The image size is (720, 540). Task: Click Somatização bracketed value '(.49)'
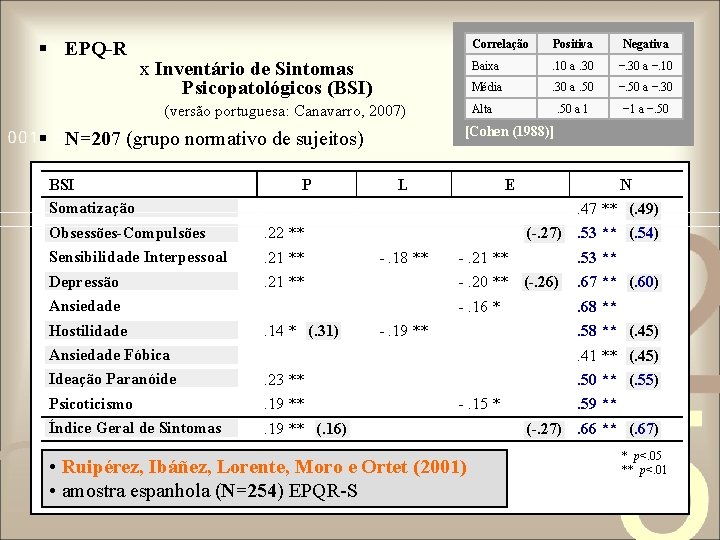[x=644, y=209]
